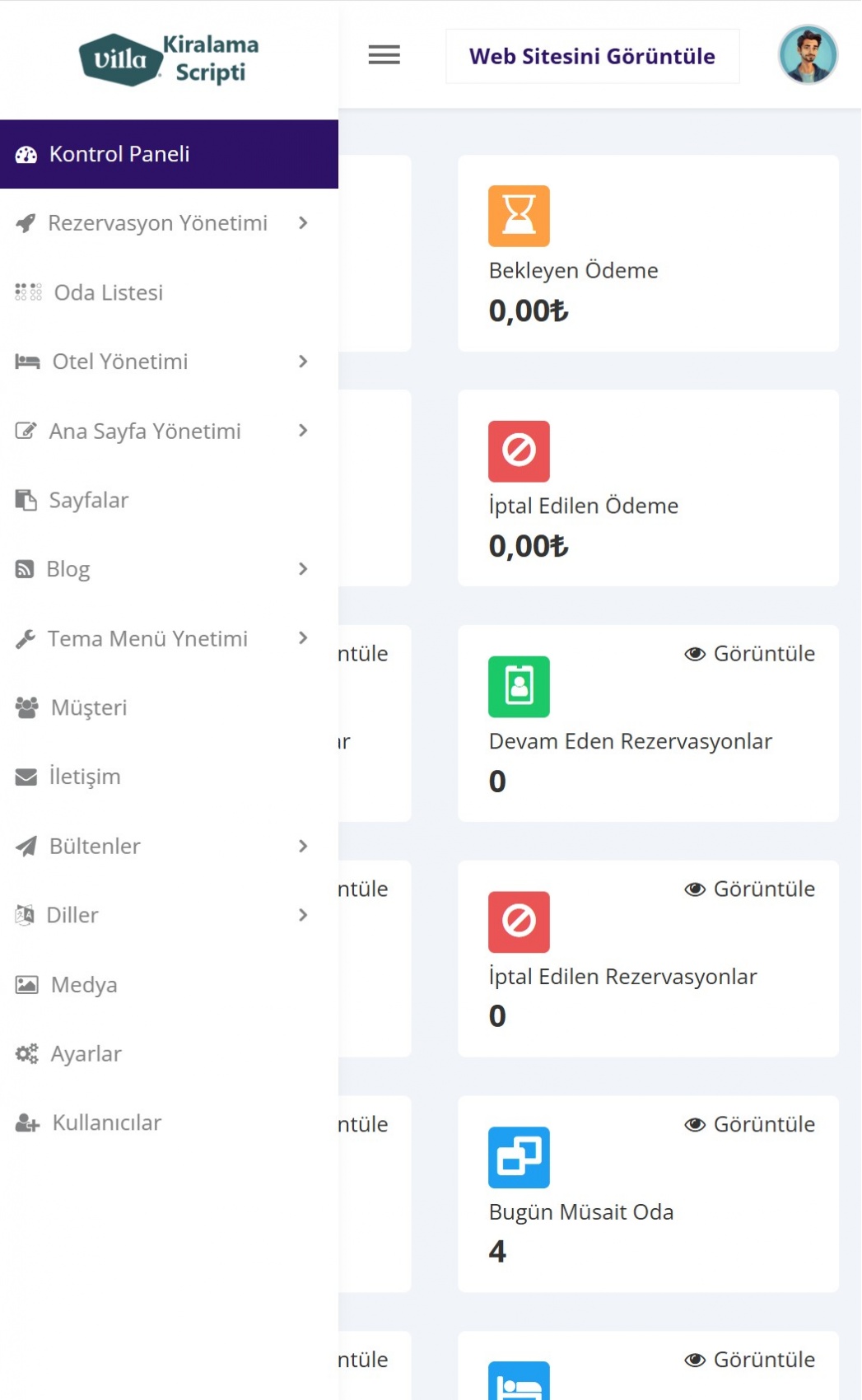Screen dimensions: 862x1400
Task: Expand the Rezervasyon Yönetimi submenu chevron
Action: pyautogui.click(x=303, y=223)
